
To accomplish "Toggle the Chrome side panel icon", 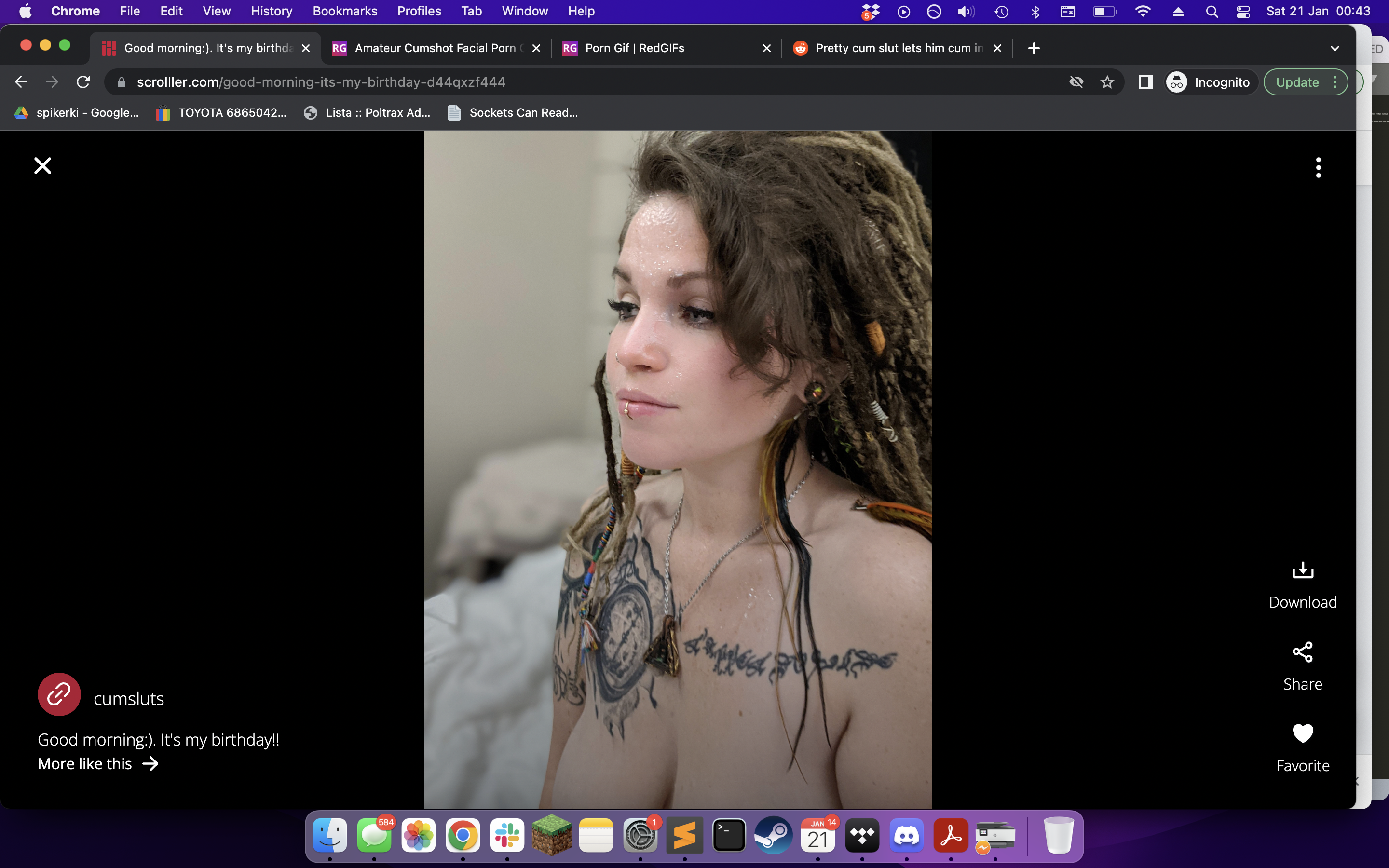I will coord(1145,82).
